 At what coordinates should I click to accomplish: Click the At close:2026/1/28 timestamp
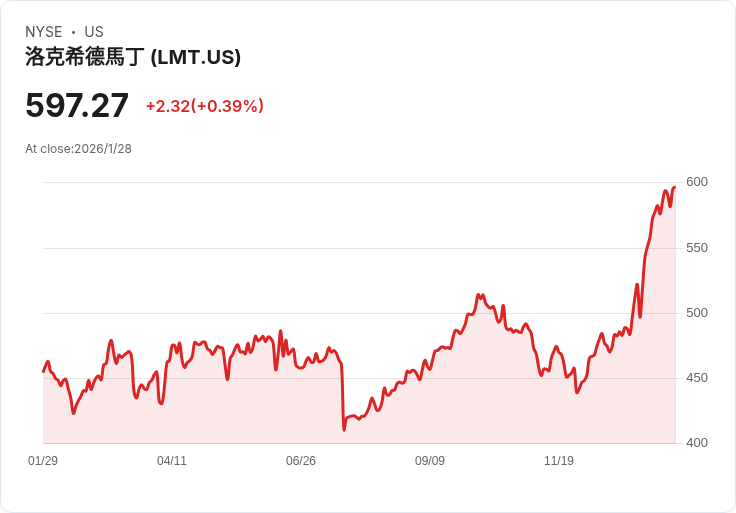78,149
